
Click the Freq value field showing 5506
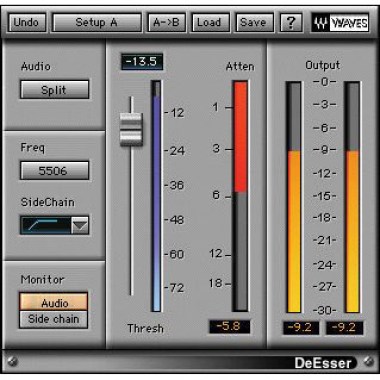pos(54,171)
